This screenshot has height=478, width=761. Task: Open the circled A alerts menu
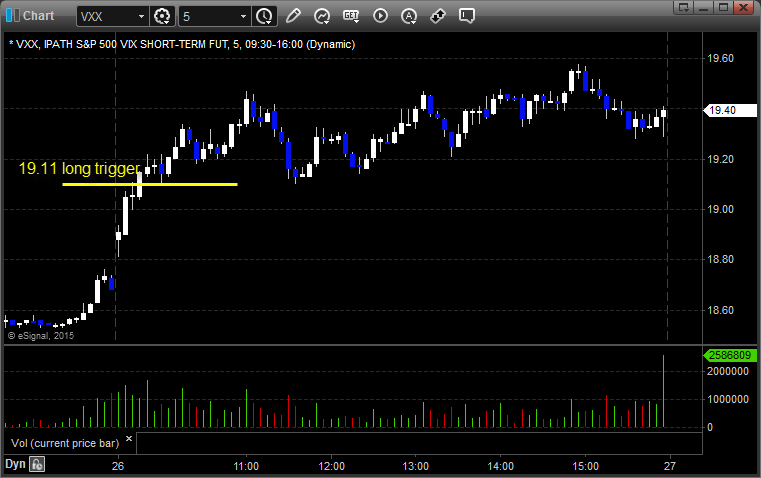click(409, 16)
